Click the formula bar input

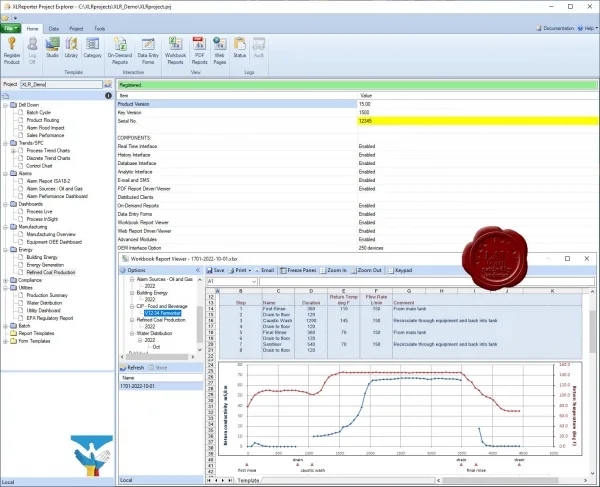427,282
